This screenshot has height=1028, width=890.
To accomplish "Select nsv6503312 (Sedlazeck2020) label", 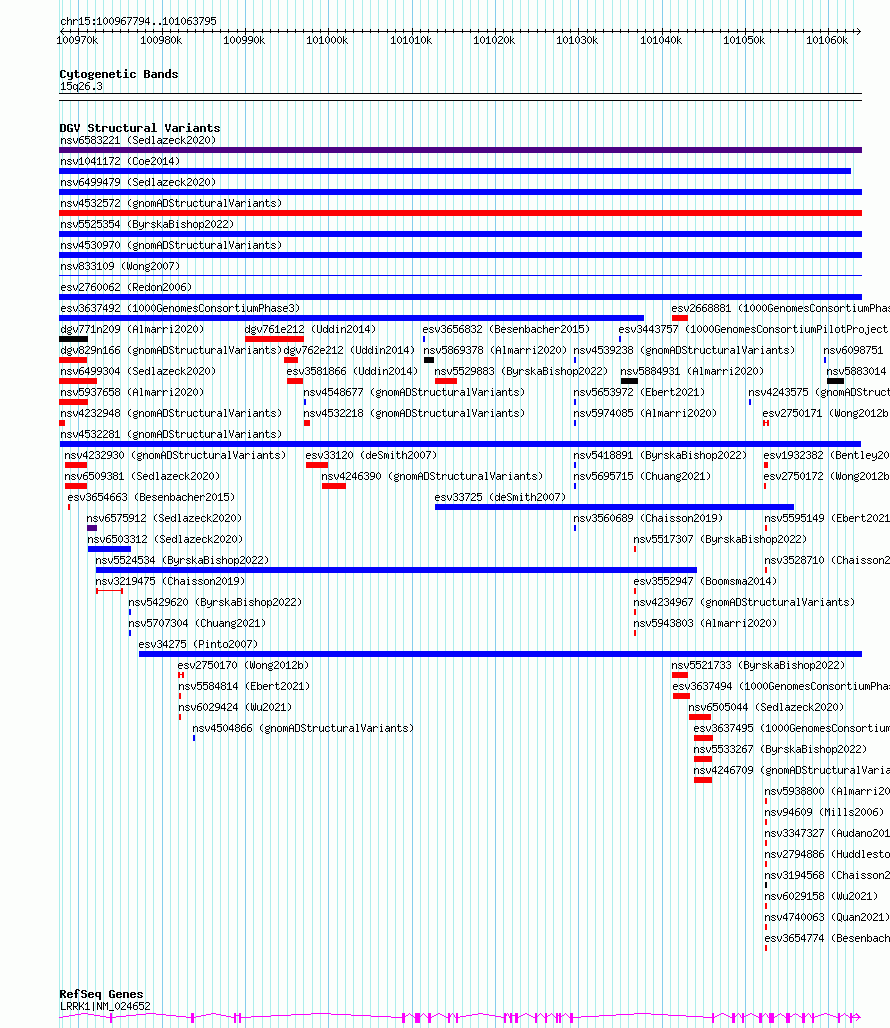I will pyautogui.click(x=165, y=539).
